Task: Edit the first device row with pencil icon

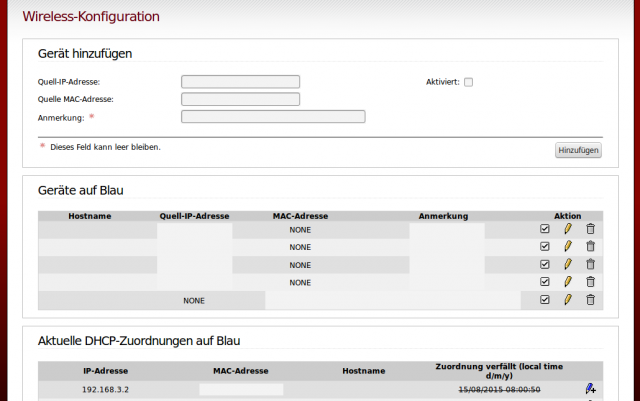Action: coord(568,229)
